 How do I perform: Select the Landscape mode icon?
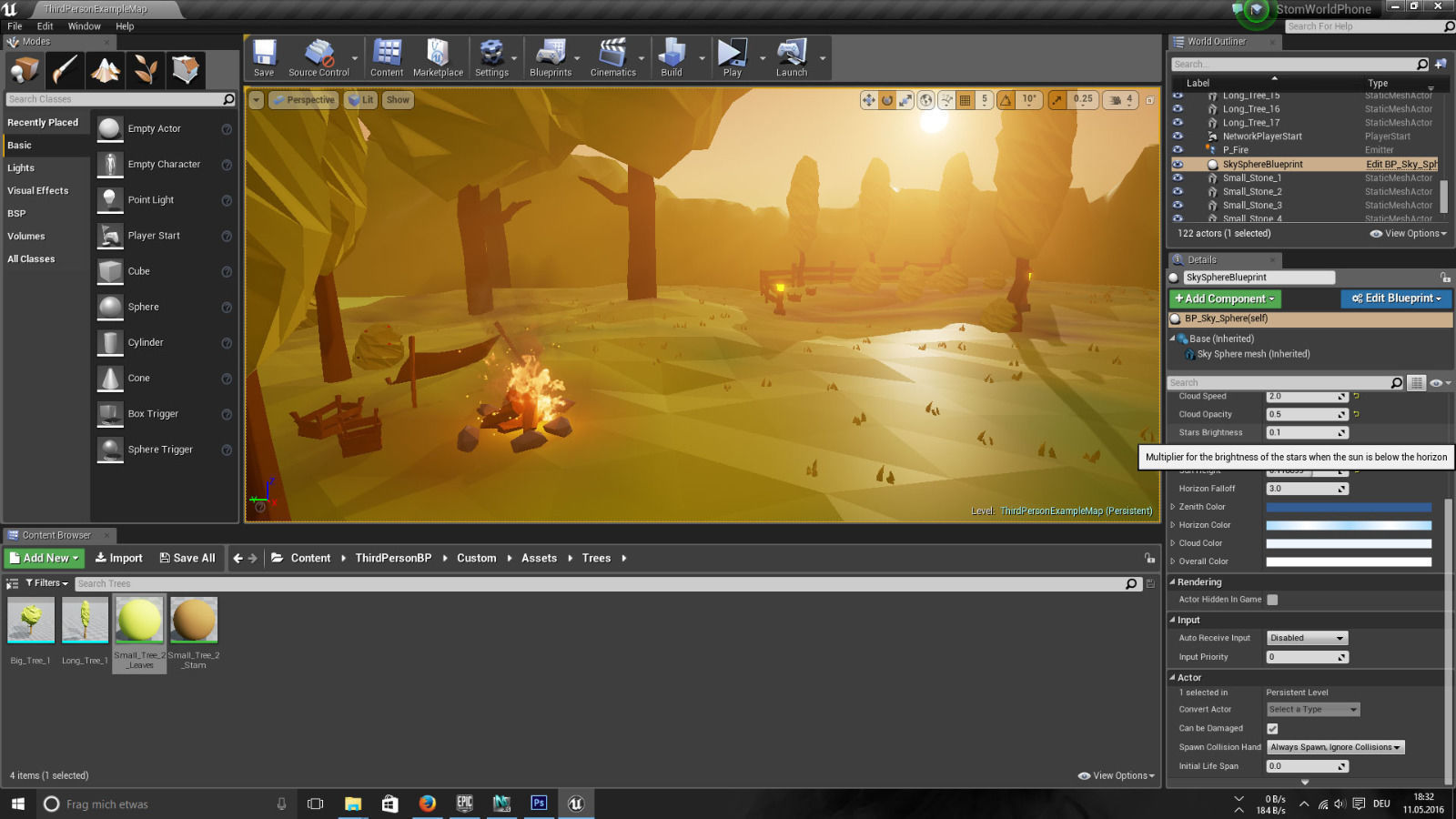click(x=106, y=69)
